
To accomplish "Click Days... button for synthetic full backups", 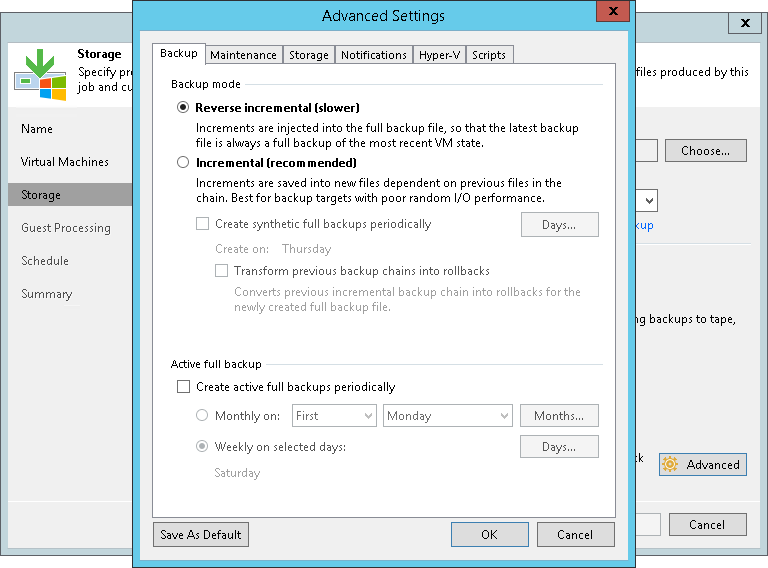I will [559, 225].
